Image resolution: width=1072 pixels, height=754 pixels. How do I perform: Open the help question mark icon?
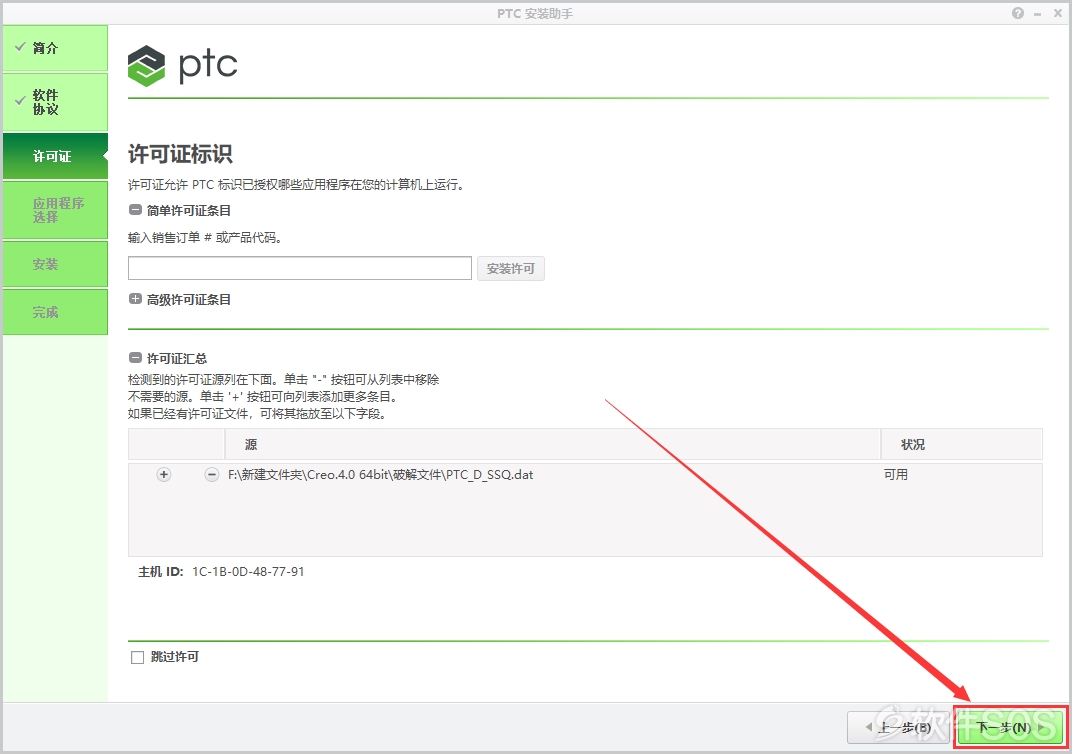tap(1018, 13)
